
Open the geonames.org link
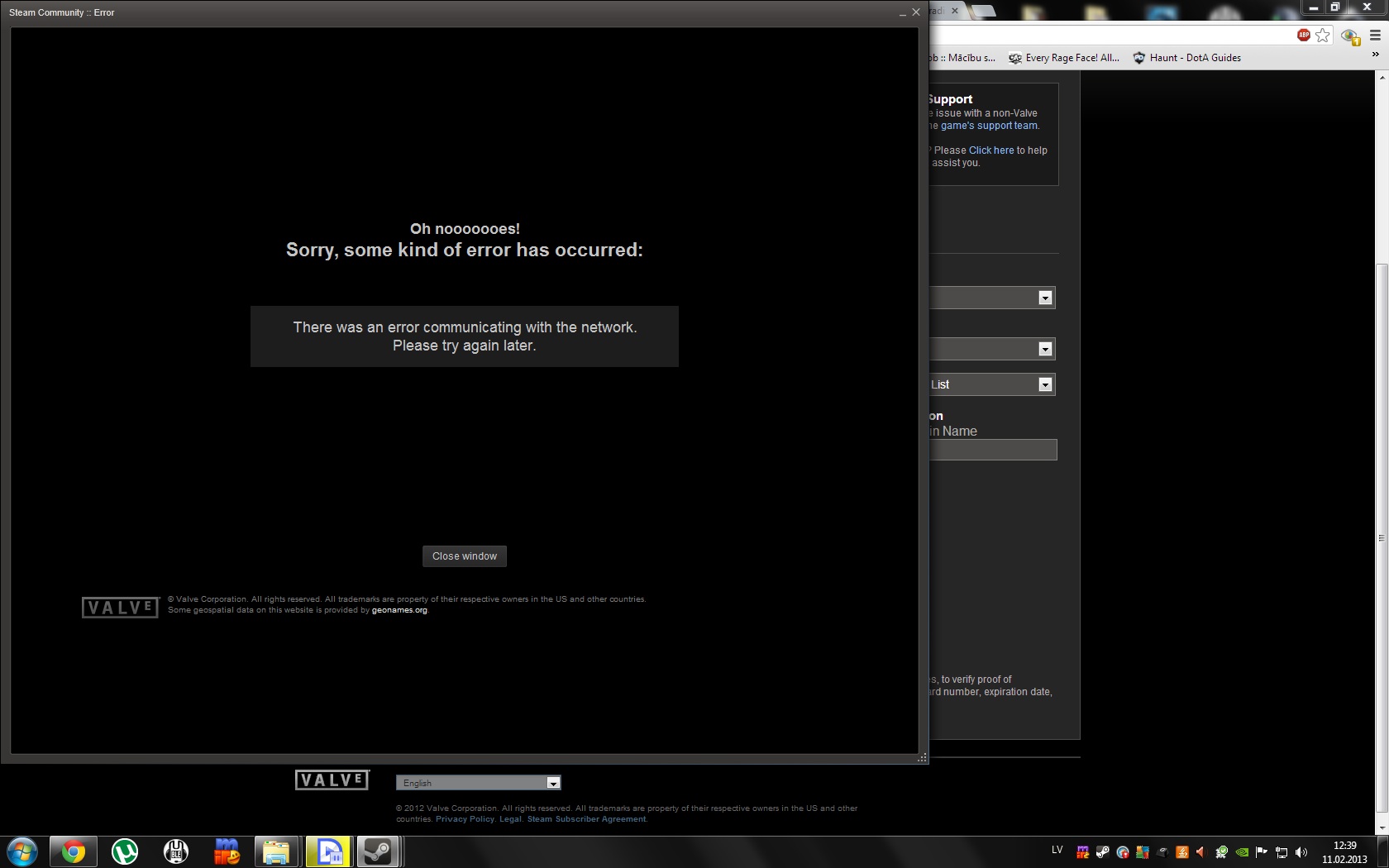(x=399, y=610)
